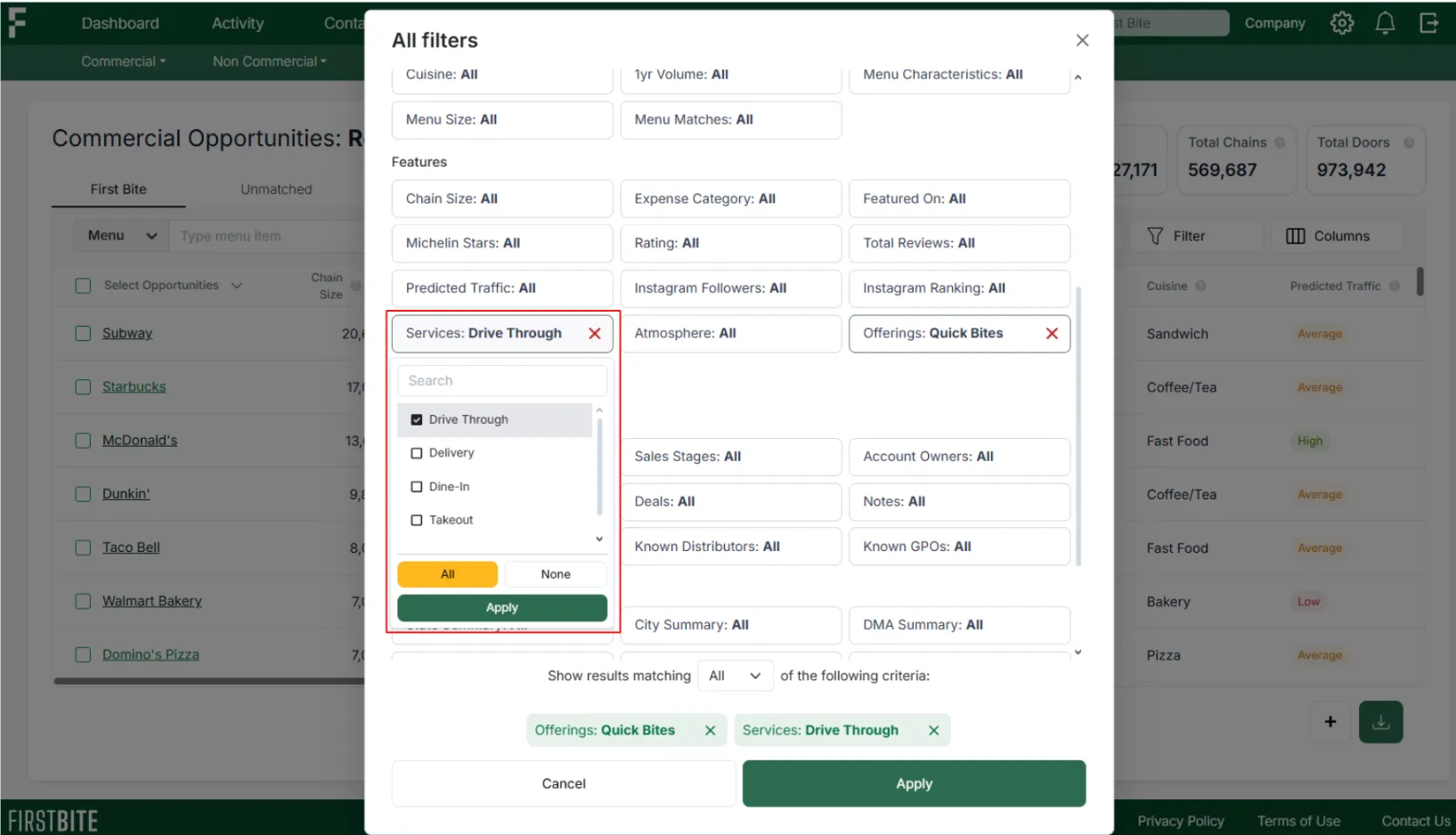Select the McDonald's row checkbox
Screen dimensions: 1456x835
coord(83,441)
